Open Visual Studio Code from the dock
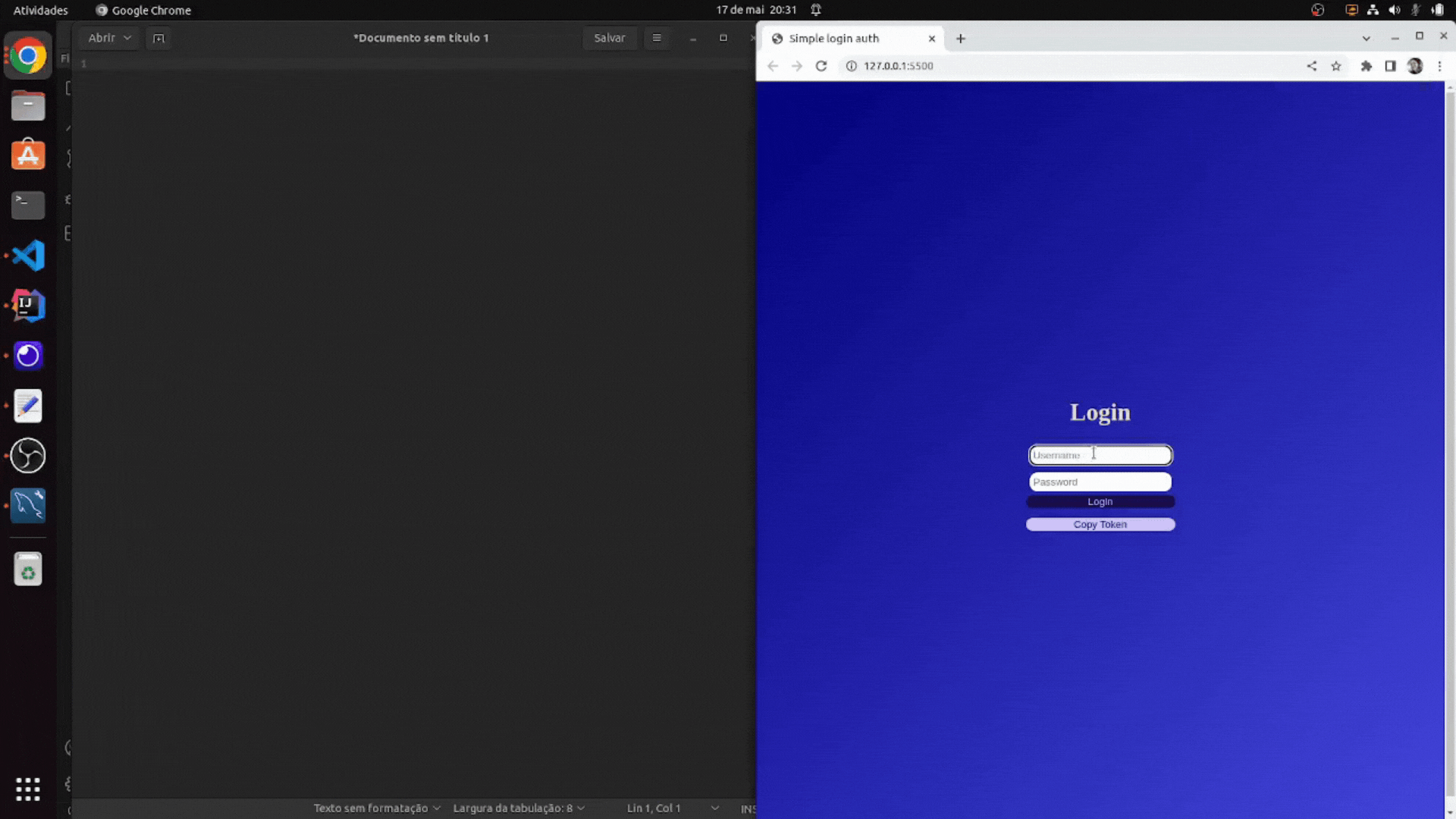Screen dimensions: 1456x819 (x=28, y=256)
